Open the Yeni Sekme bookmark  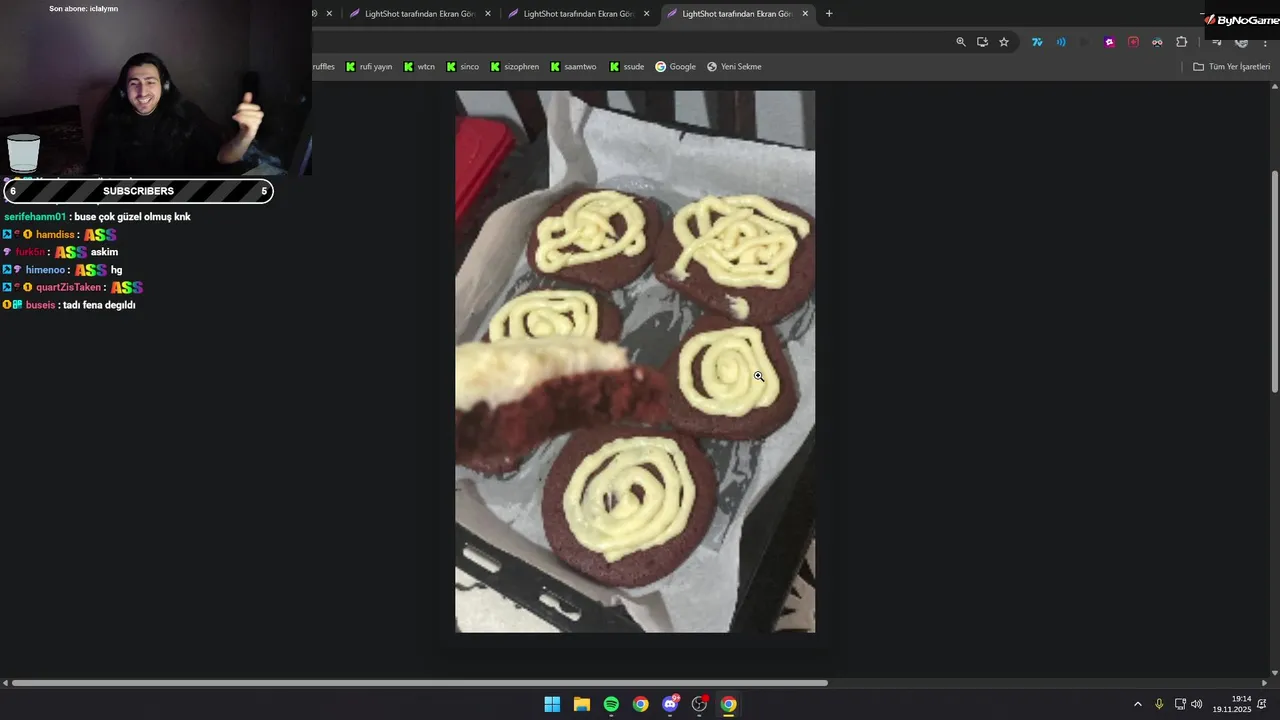pyautogui.click(x=734, y=67)
